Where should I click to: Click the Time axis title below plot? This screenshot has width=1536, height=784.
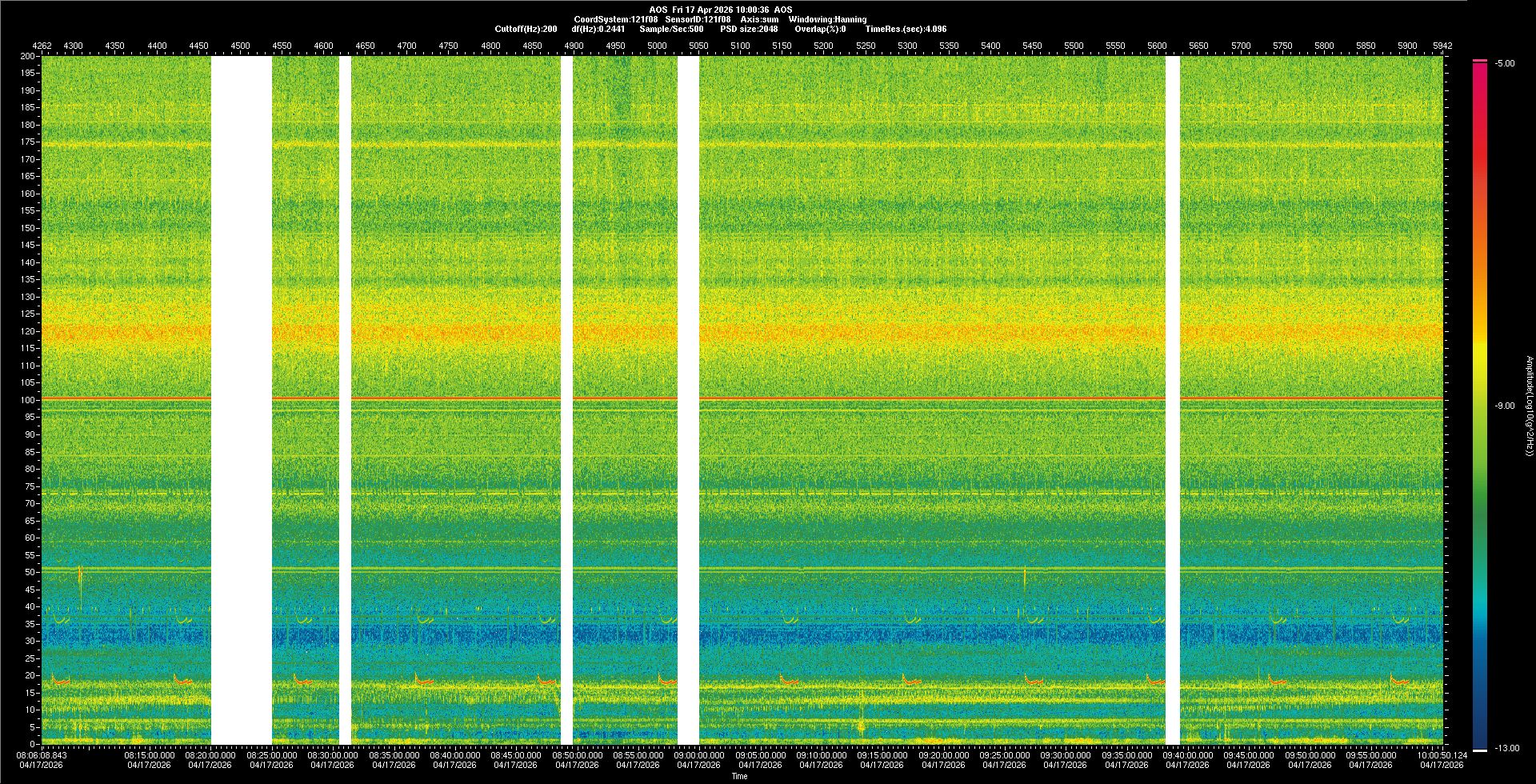coord(739,776)
